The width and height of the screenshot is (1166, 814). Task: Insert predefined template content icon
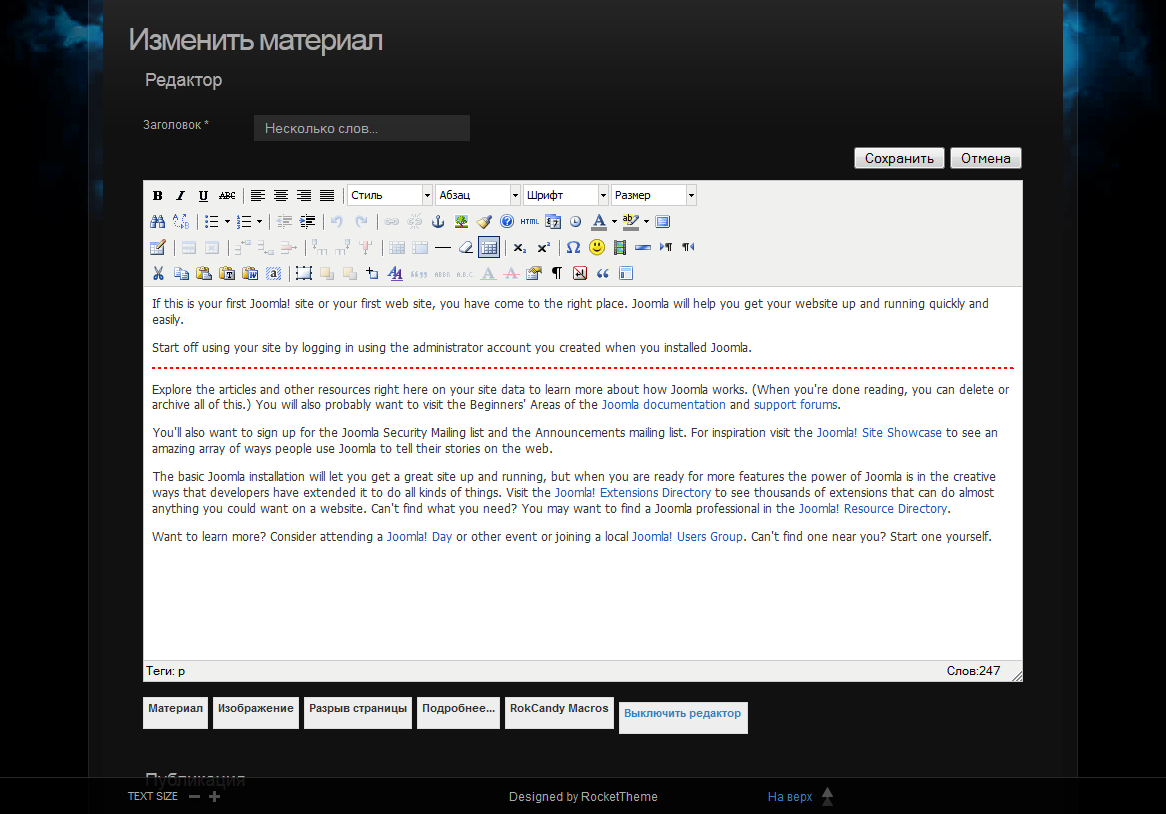pyautogui.click(x=626, y=274)
